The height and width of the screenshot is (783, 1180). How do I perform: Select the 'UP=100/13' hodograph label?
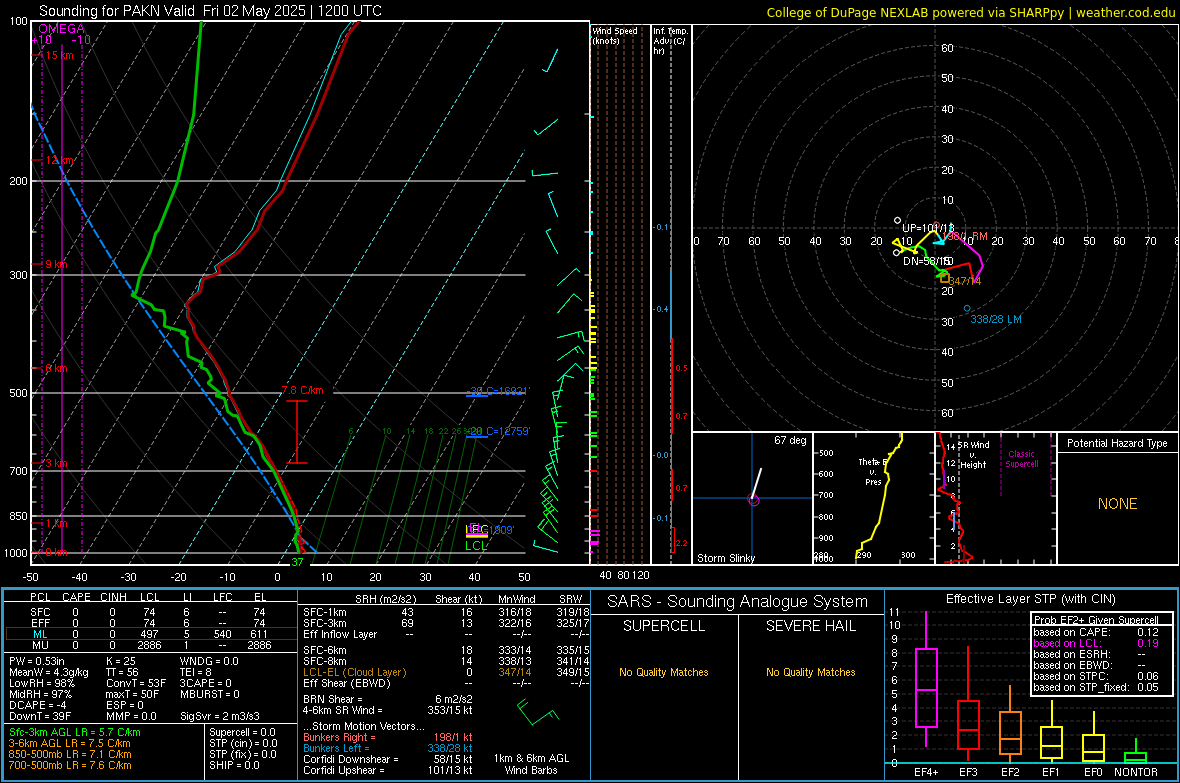click(928, 228)
